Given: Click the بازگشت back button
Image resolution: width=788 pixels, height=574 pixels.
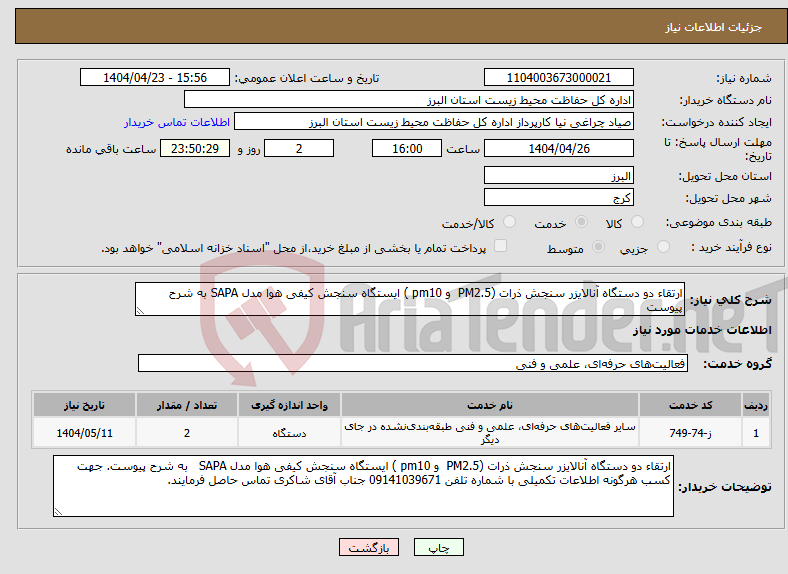Looking at the screenshot, I should click(369, 547).
